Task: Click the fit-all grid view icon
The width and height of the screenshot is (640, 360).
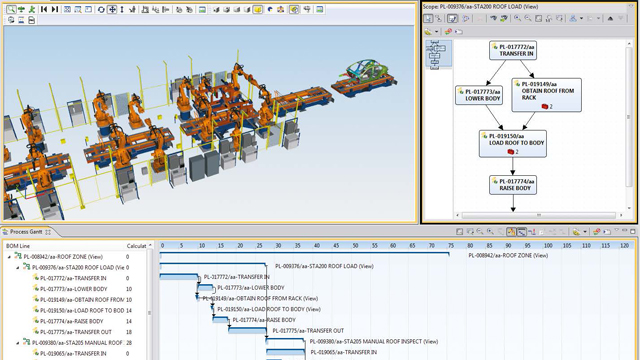Action: coord(67,9)
